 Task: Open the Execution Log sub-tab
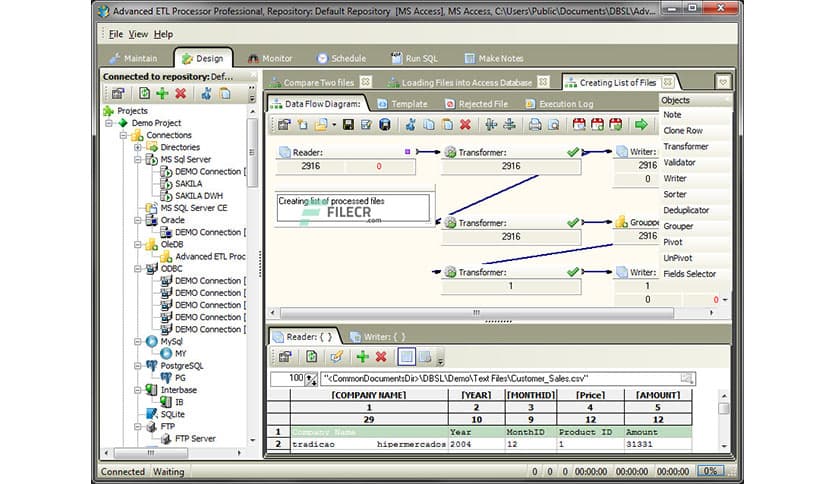click(x=559, y=104)
